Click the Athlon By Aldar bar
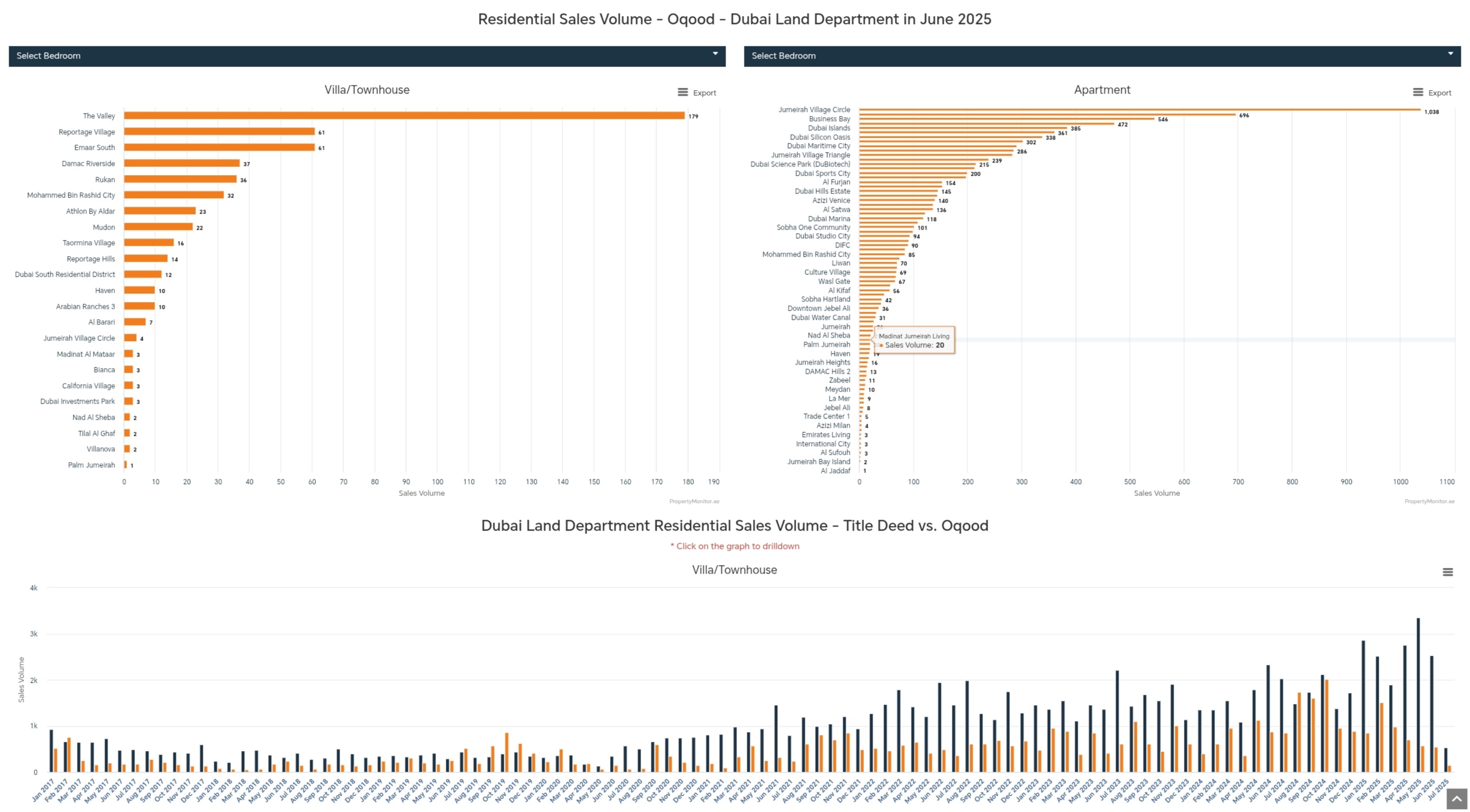Image resolution: width=1470 pixels, height=812 pixels. [x=160, y=211]
